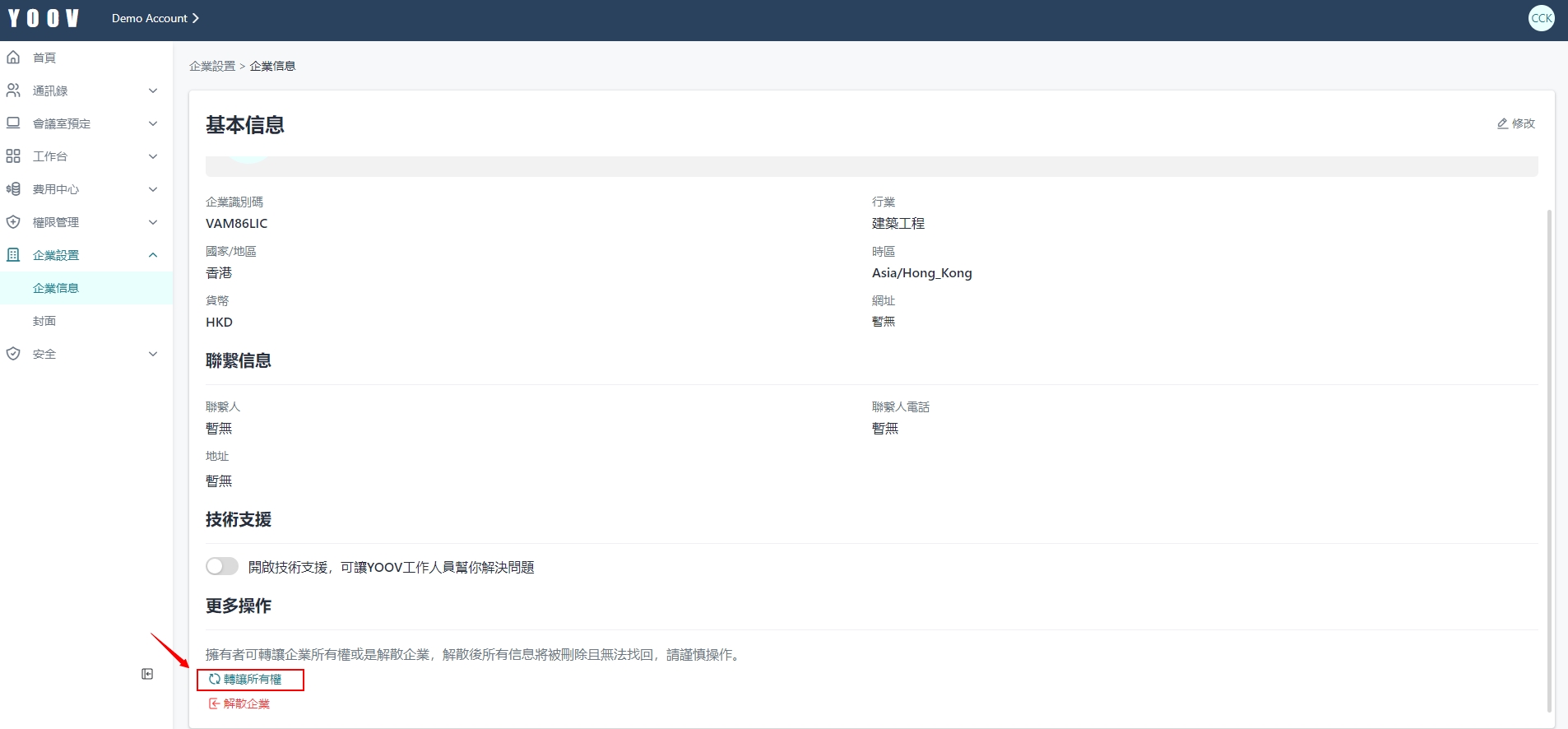Screen dimensions: 1568x729
Task: Open the CCK user avatar menu
Action: [1541, 18]
